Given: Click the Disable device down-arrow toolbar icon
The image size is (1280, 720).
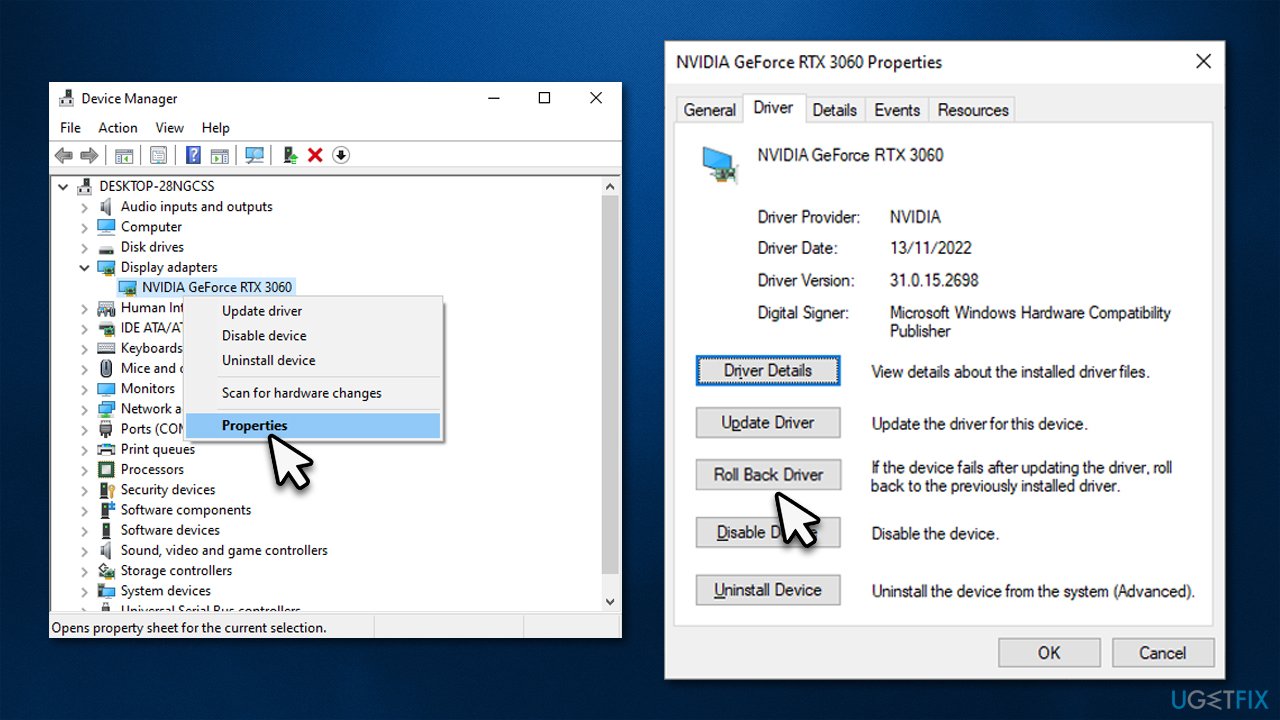Looking at the screenshot, I should (x=340, y=155).
